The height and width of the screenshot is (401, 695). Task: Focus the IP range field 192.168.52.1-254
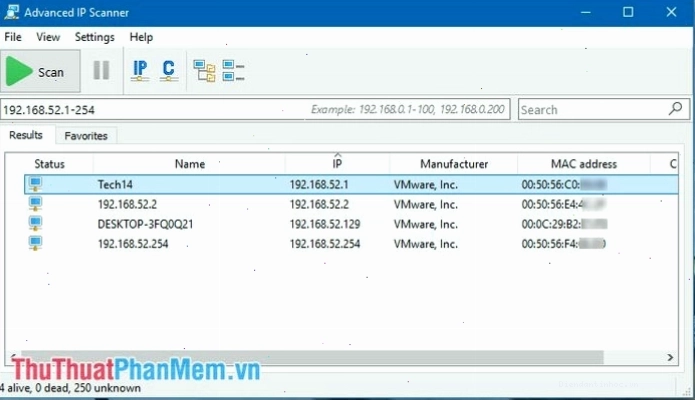point(255,109)
